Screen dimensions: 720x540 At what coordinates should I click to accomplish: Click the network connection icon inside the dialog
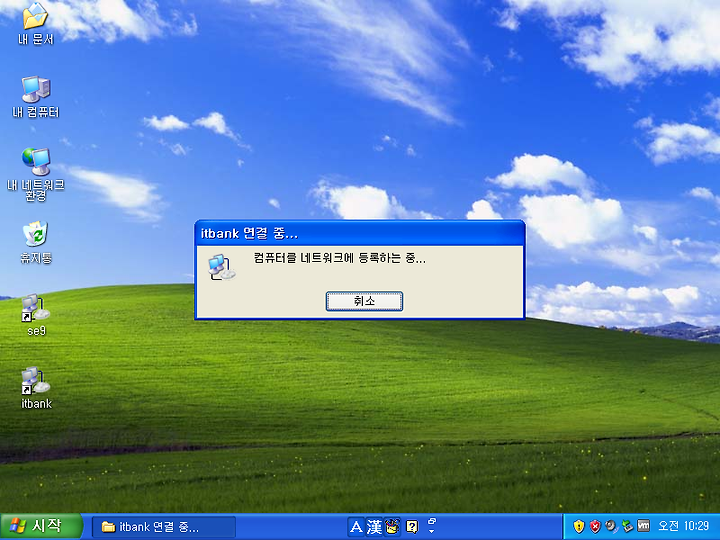point(222,267)
